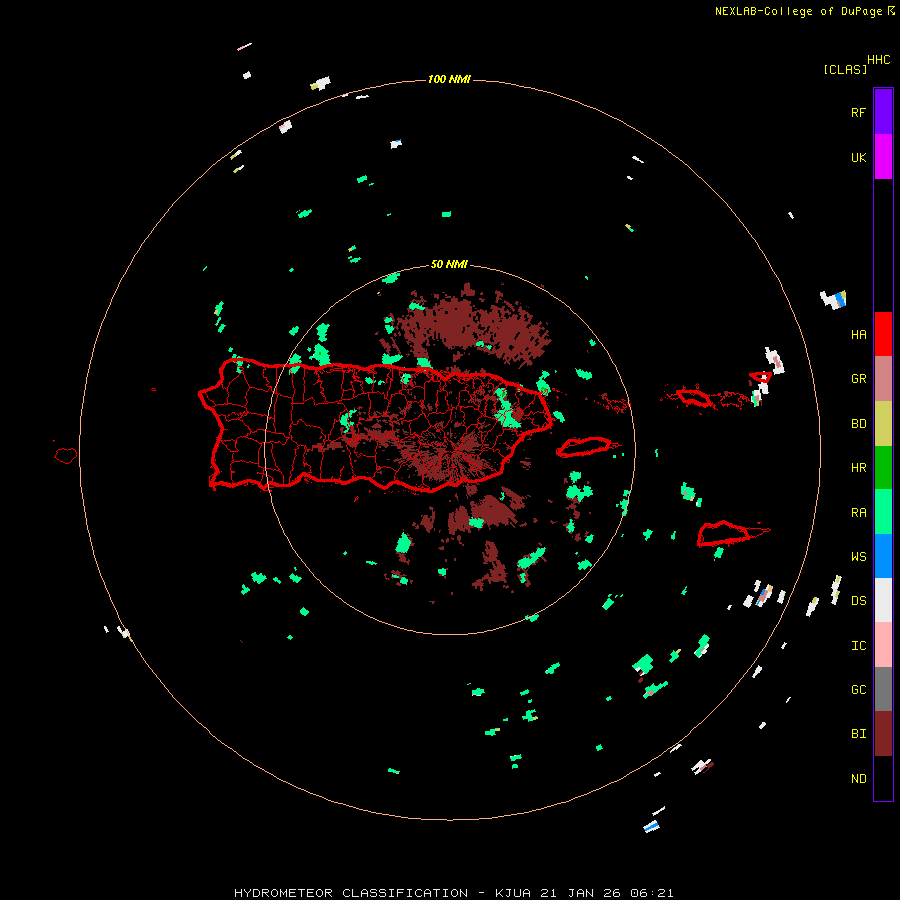Select the IC pink legend swatch

click(x=883, y=645)
